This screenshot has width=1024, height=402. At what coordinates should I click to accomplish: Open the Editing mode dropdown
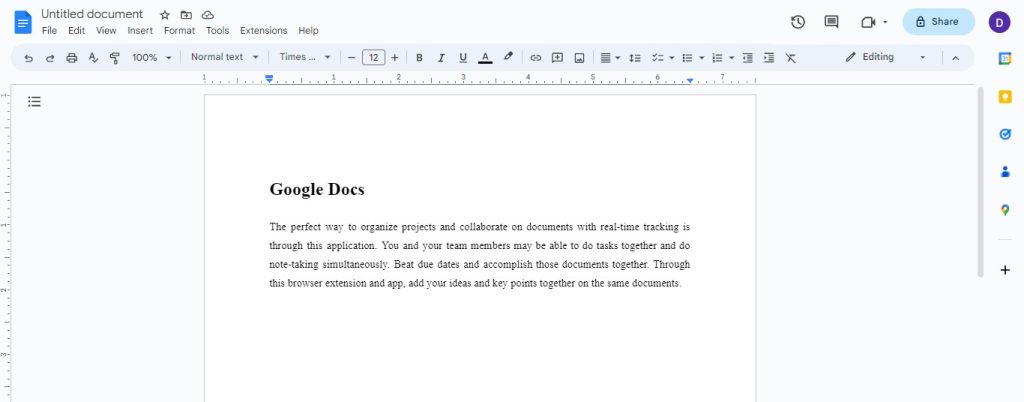point(886,57)
